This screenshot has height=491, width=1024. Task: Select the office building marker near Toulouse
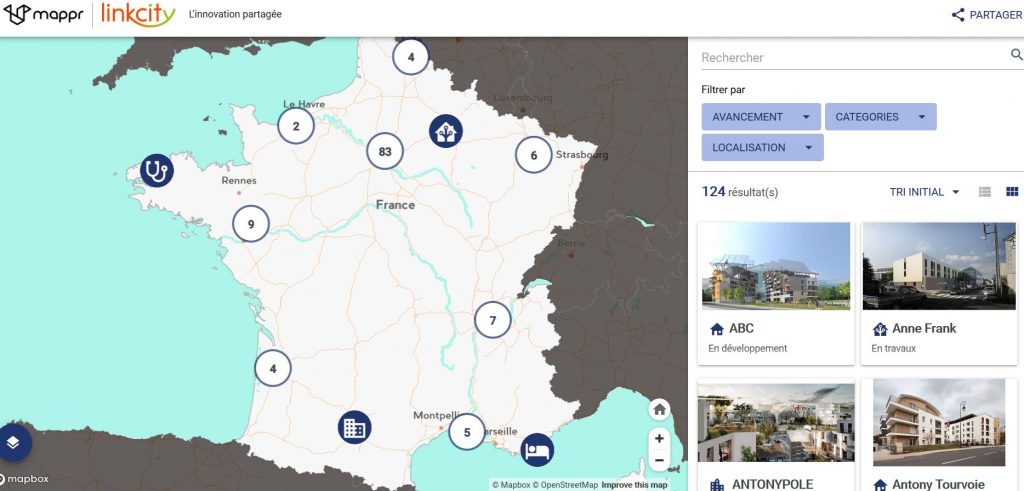pyautogui.click(x=354, y=428)
